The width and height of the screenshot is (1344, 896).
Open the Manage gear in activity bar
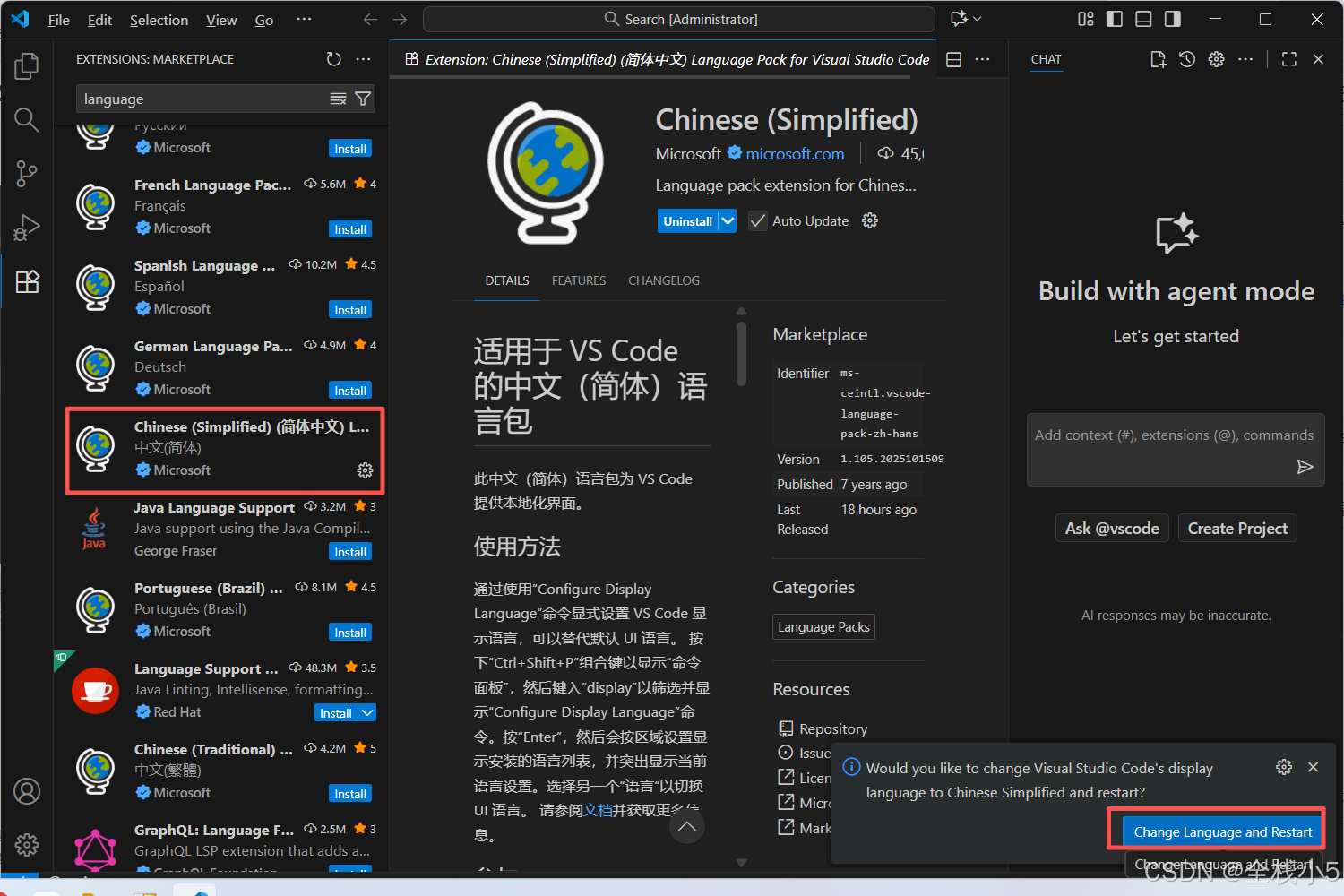coord(27,844)
